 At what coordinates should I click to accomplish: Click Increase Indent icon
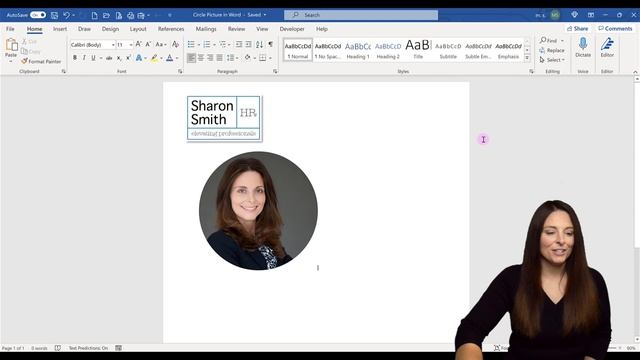[x=248, y=44]
